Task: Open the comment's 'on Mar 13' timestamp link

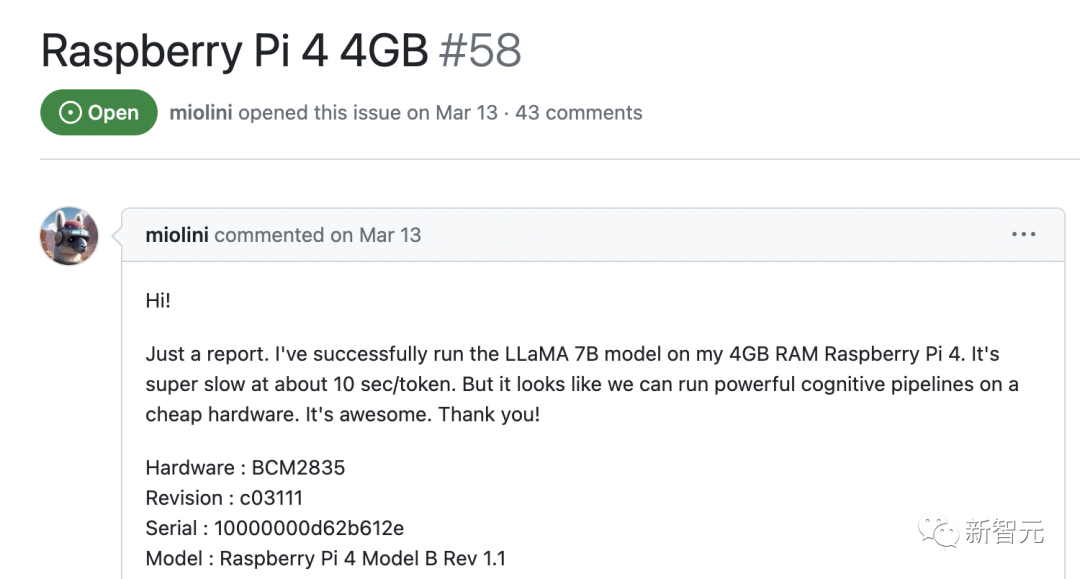Action: click(x=375, y=235)
